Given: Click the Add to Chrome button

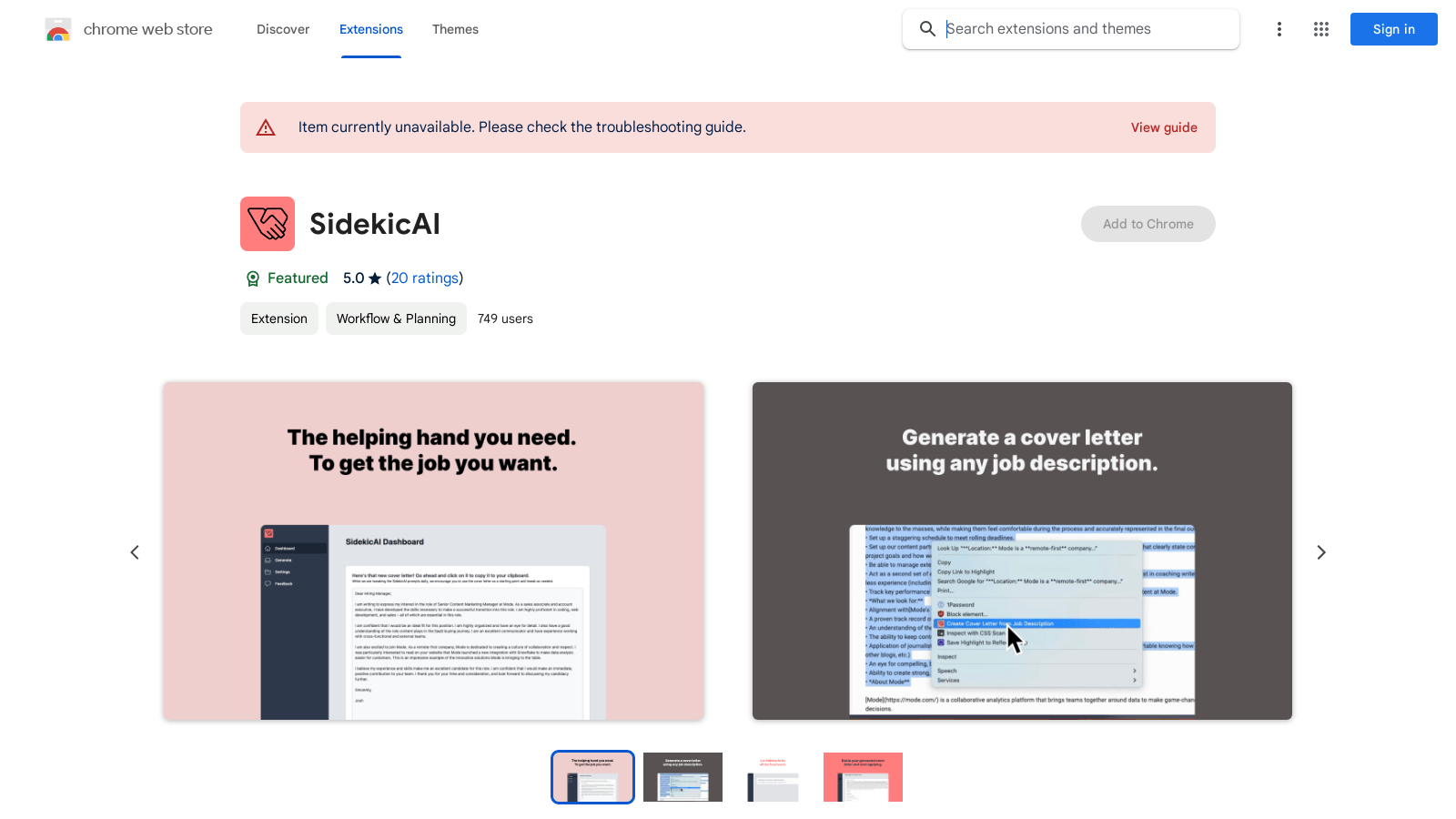Looking at the screenshot, I should pos(1148,224).
